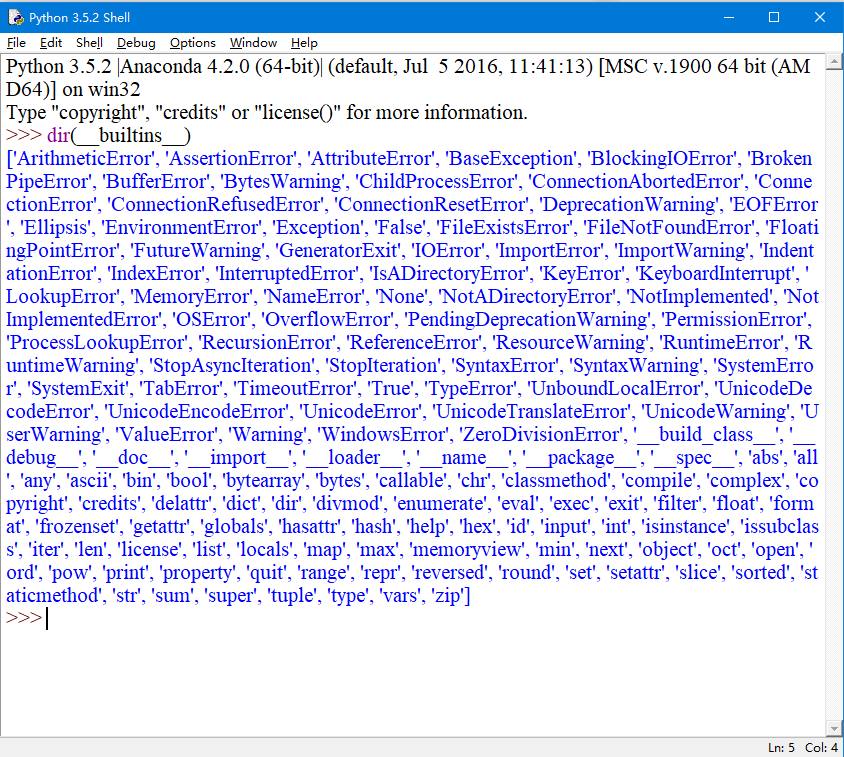The image size is (844, 757).
Task: Click 'BaseException' in the output
Action: pos(513,159)
